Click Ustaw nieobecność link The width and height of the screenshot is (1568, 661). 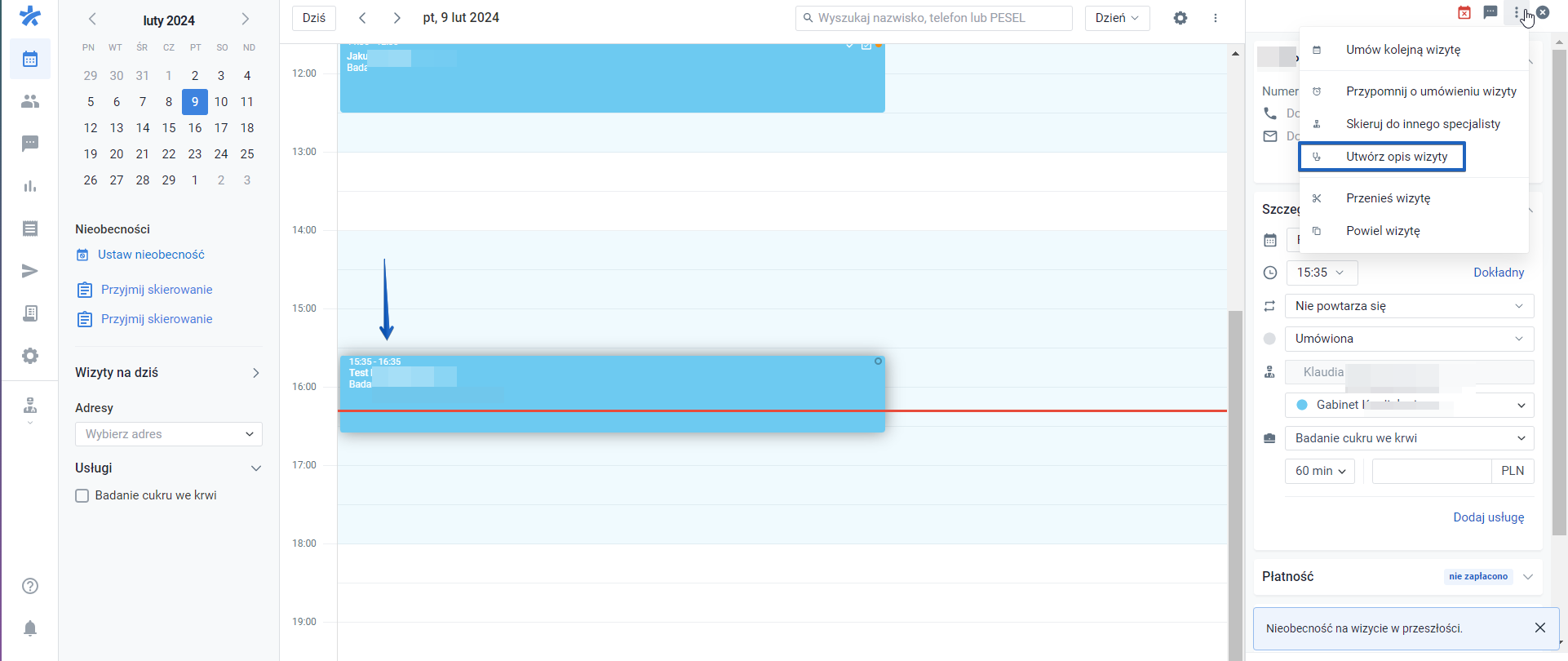151,255
